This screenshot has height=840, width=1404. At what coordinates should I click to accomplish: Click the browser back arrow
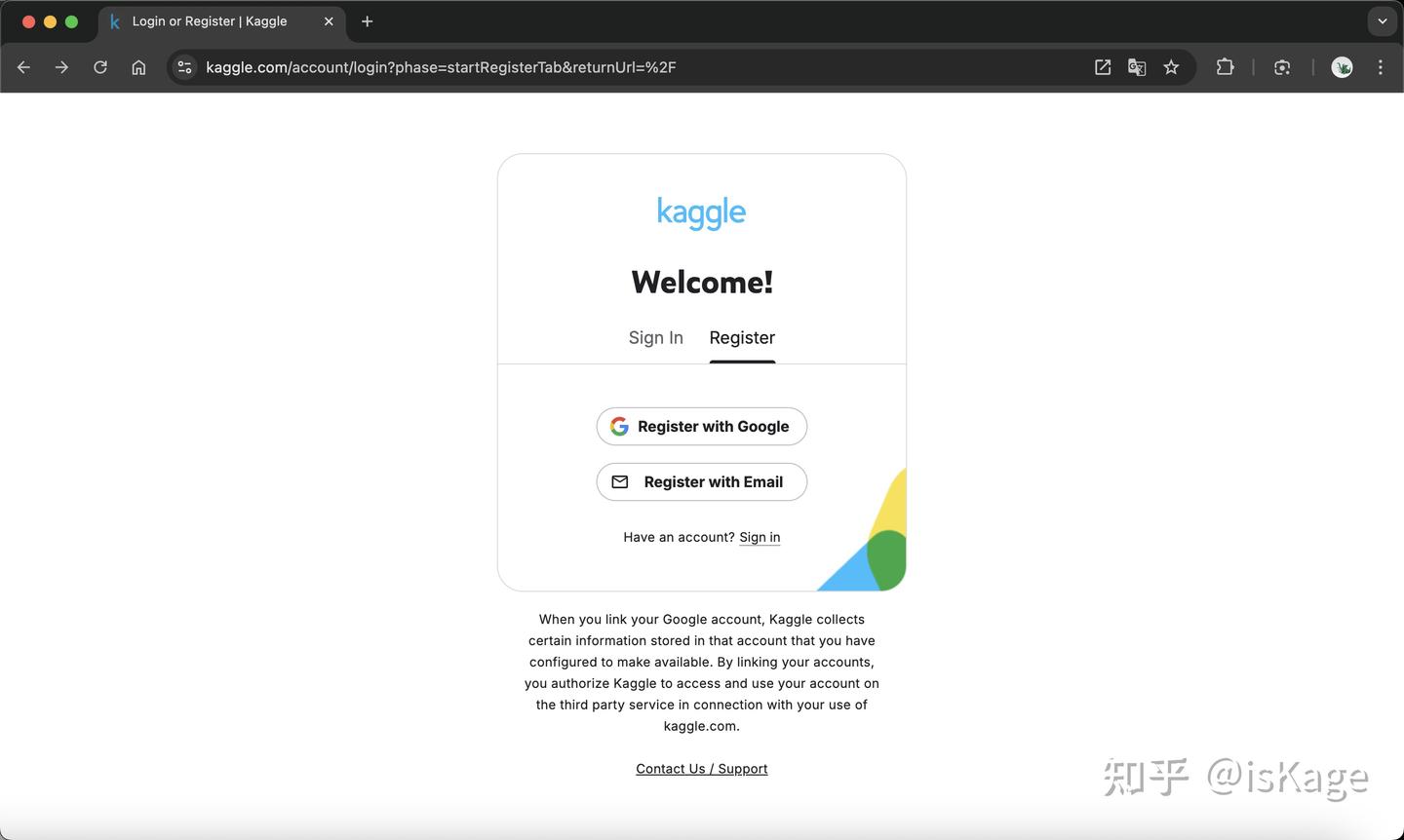pos(23,67)
